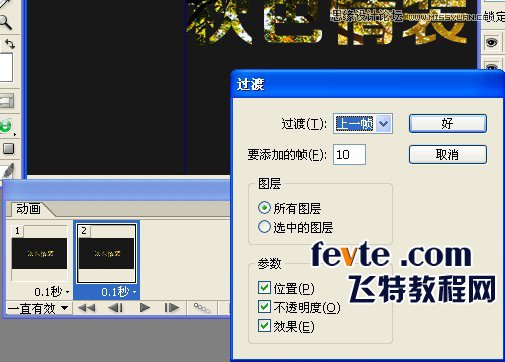
Task: Switch to the 动画 tab
Action: tap(29, 209)
